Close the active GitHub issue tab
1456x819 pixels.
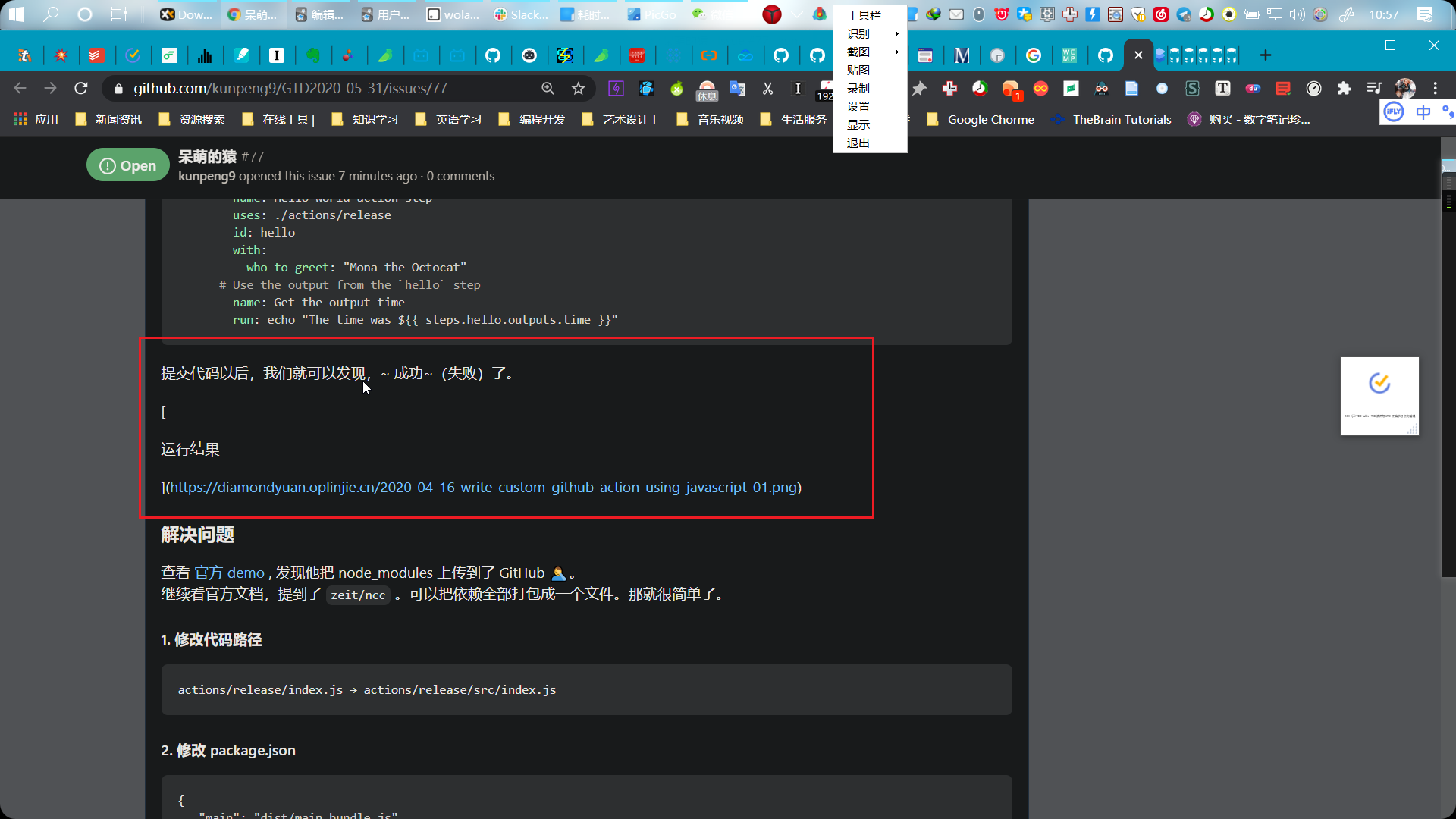(x=1138, y=55)
